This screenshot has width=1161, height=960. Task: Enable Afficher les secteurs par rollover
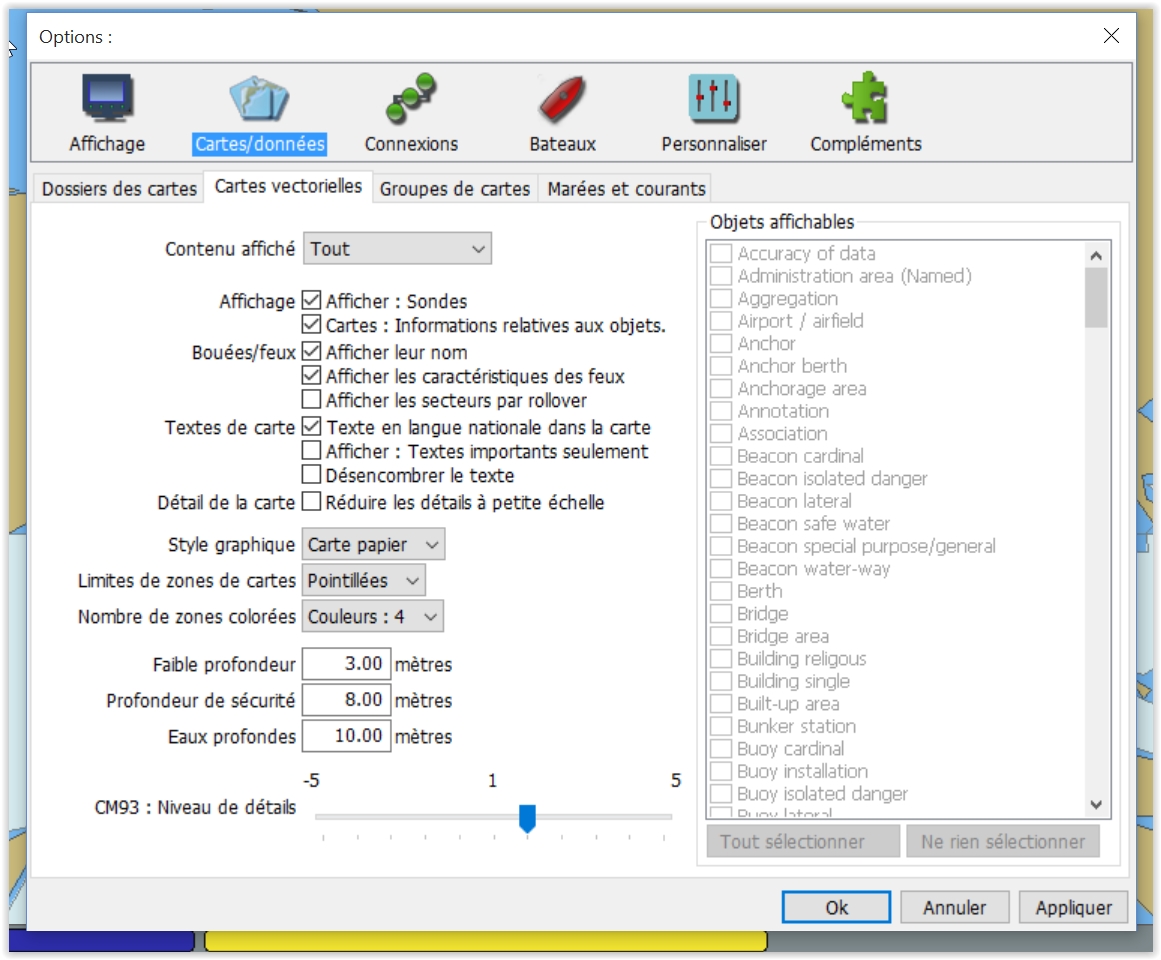click(311, 401)
